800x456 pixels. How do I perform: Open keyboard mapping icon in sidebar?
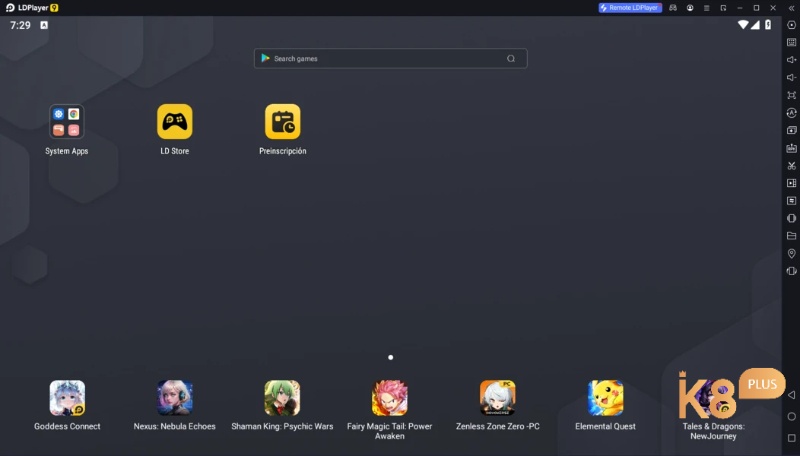tap(791, 42)
